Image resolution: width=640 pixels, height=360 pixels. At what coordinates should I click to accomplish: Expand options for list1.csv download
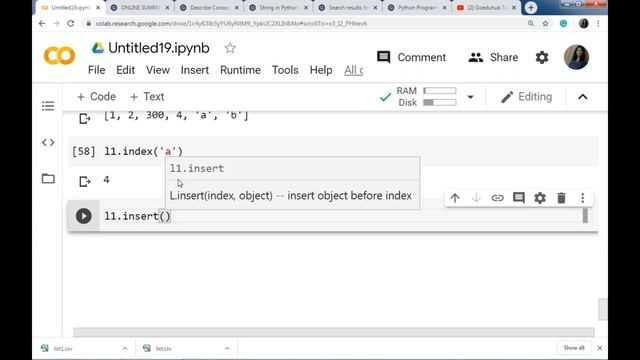(125, 349)
